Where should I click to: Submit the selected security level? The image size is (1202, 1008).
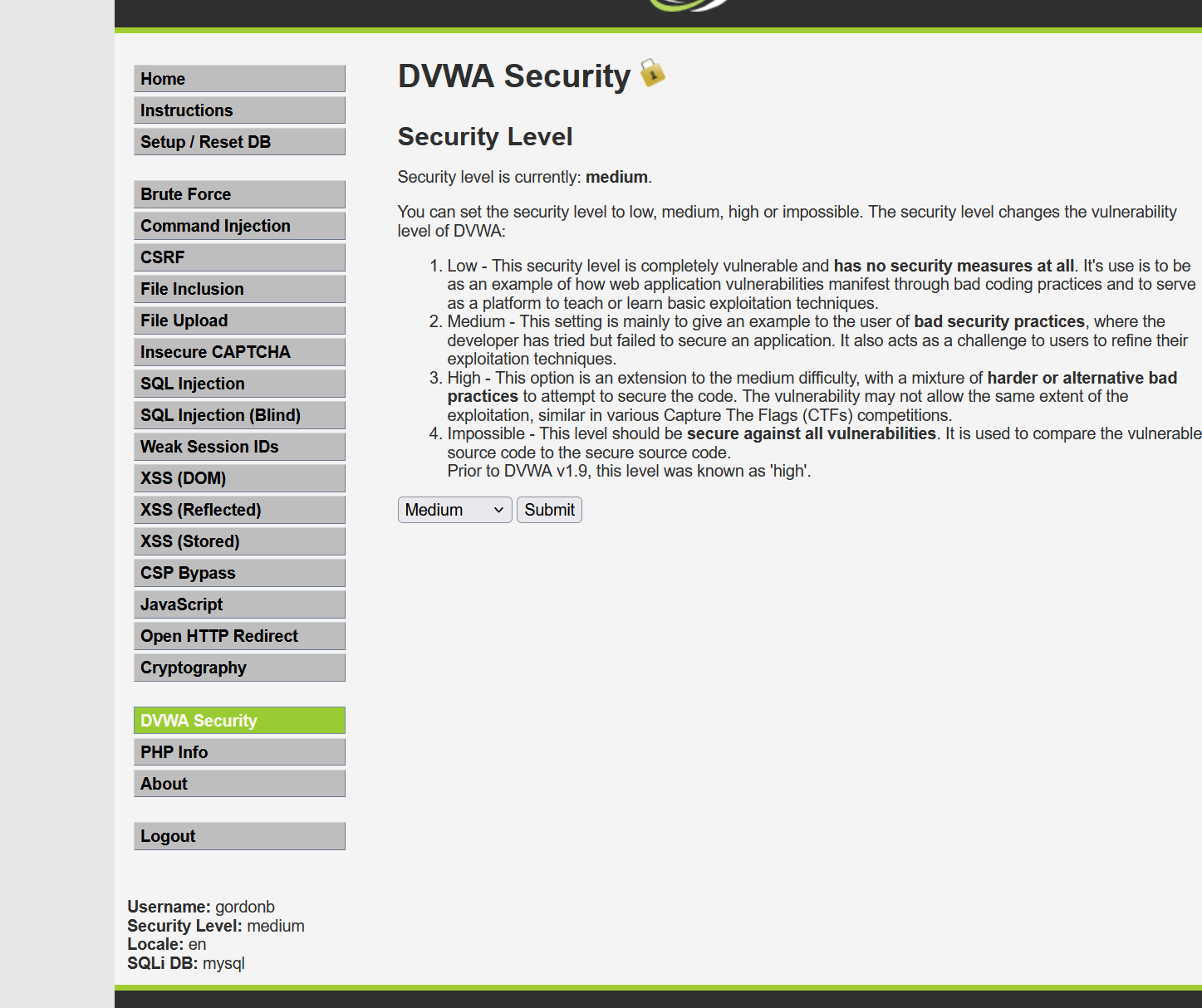click(x=549, y=510)
